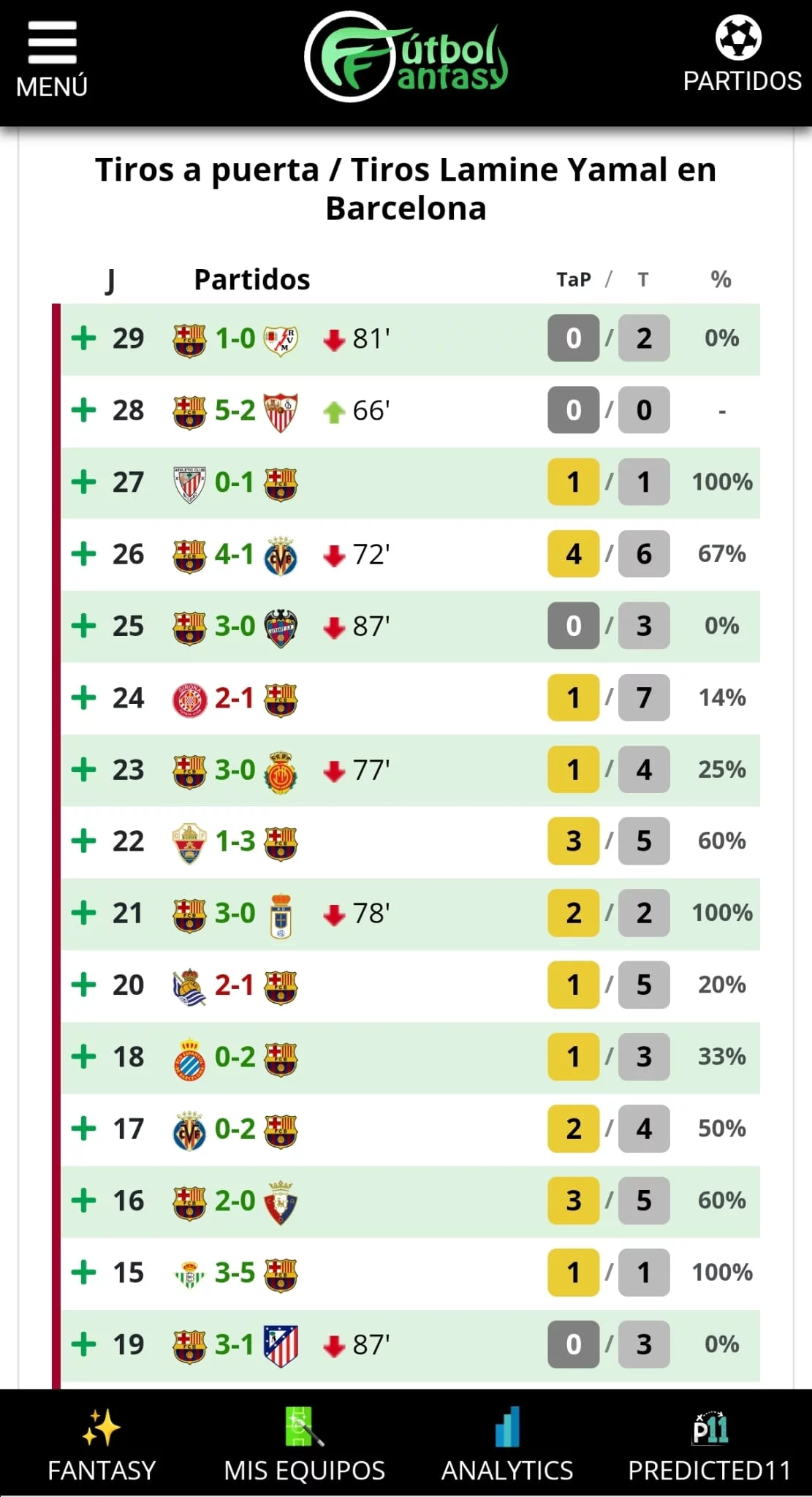This screenshot has width=812, height=1497.
Task: Click the Fútbol Fantasy logo
Action: (406, 57)
